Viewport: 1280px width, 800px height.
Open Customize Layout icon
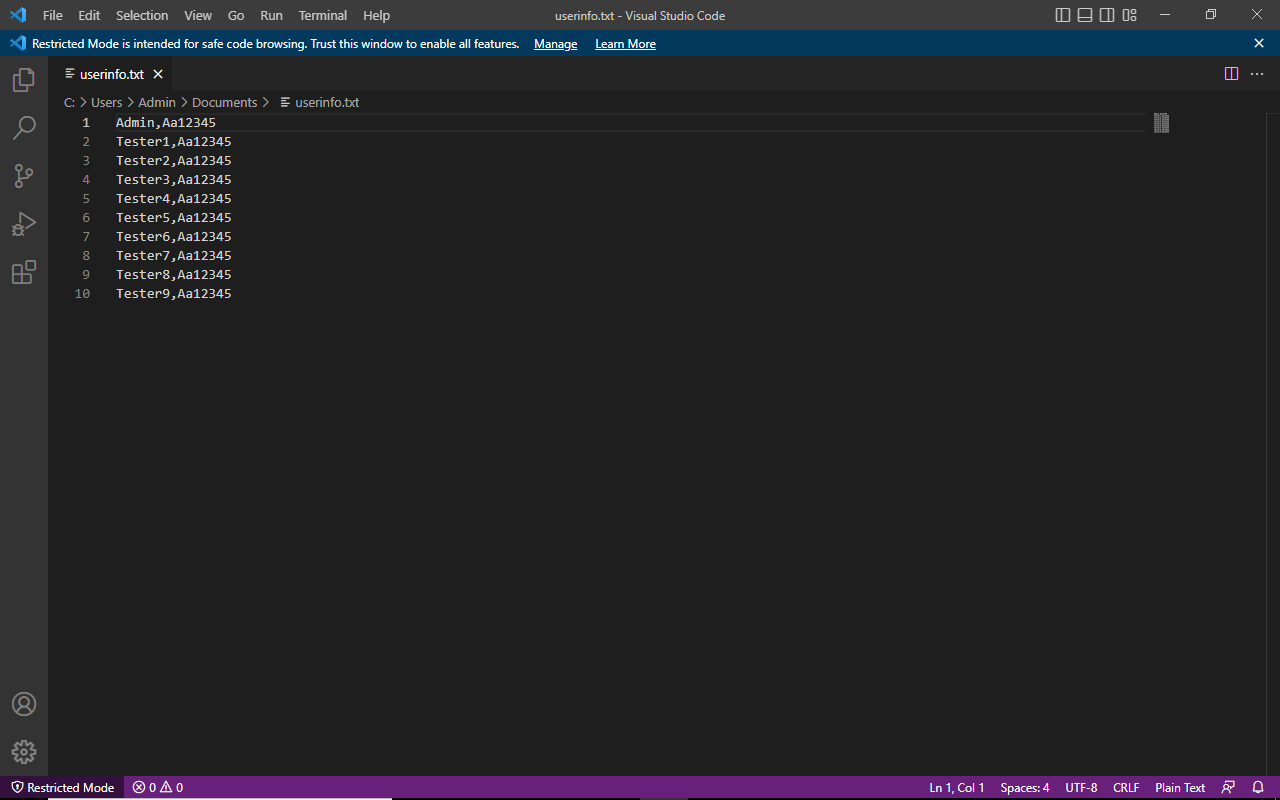pos(1129,15)
